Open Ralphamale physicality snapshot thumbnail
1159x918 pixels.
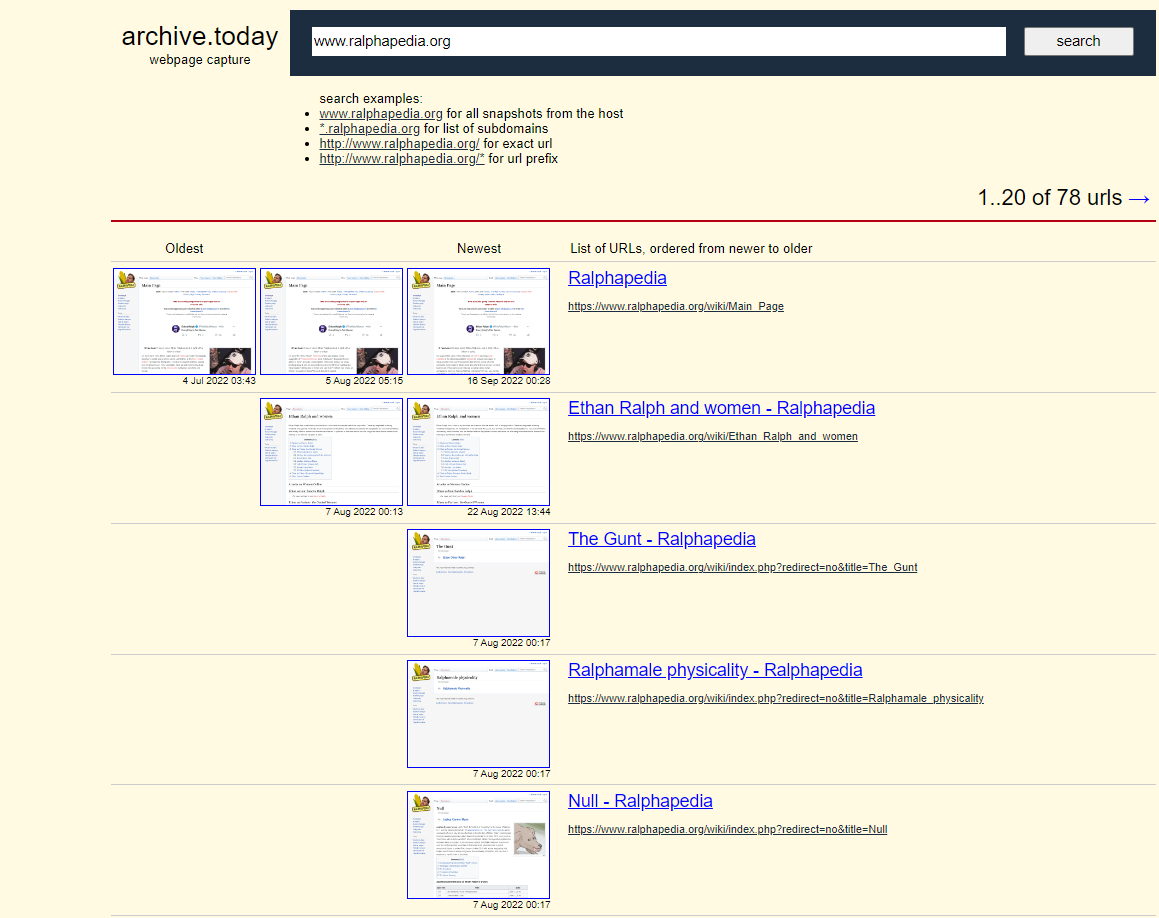tap(478, 714)
